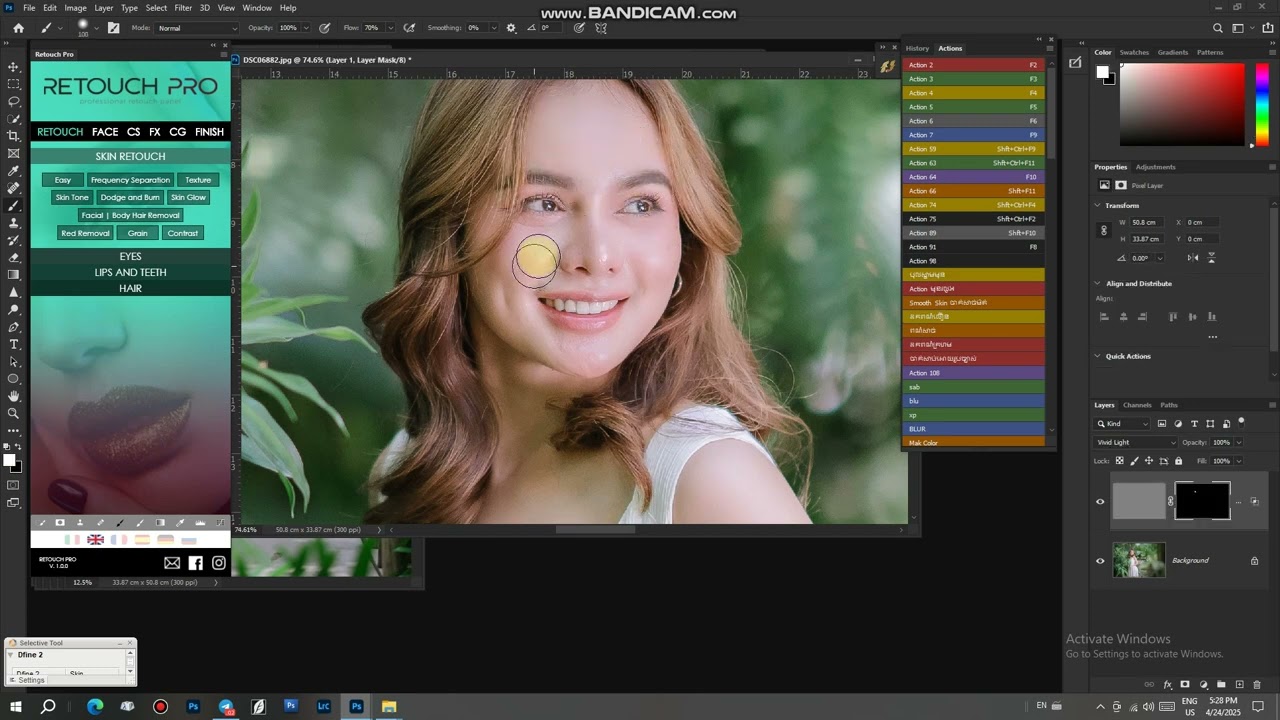Hide the Background layer eye icon
This screenshot has height=720, width=1280.
[1100, 561]
